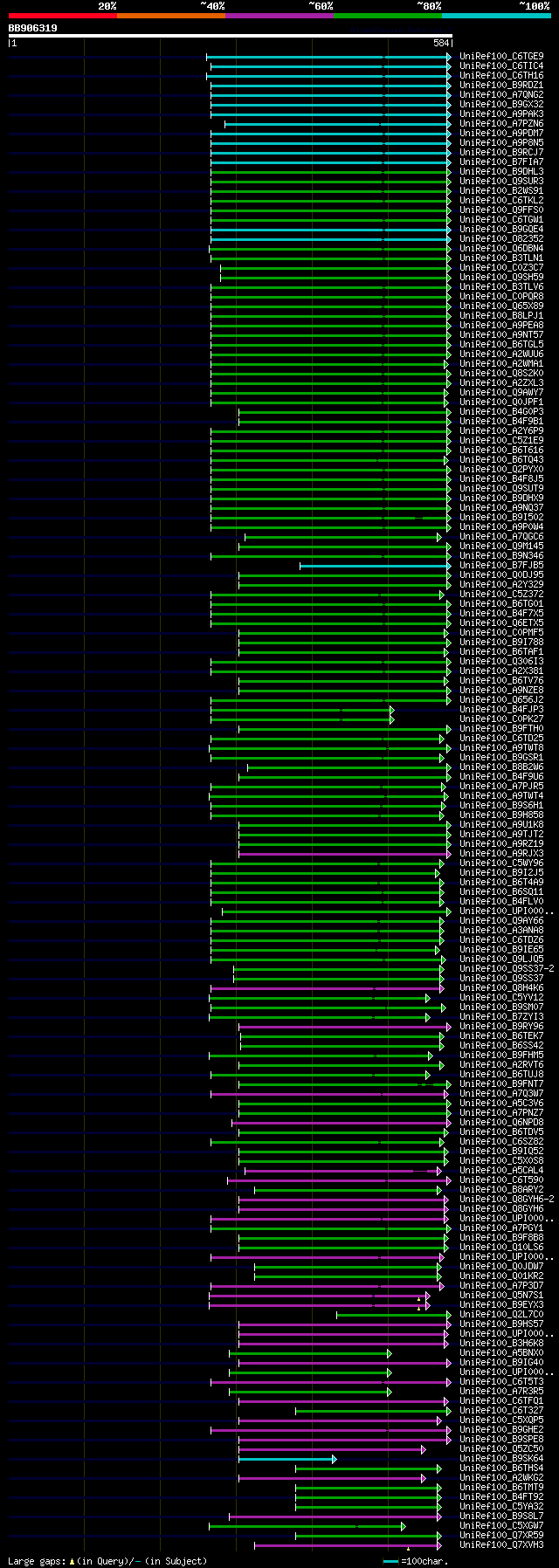Select the UniRef100_C5XGW7 label

501,1525
